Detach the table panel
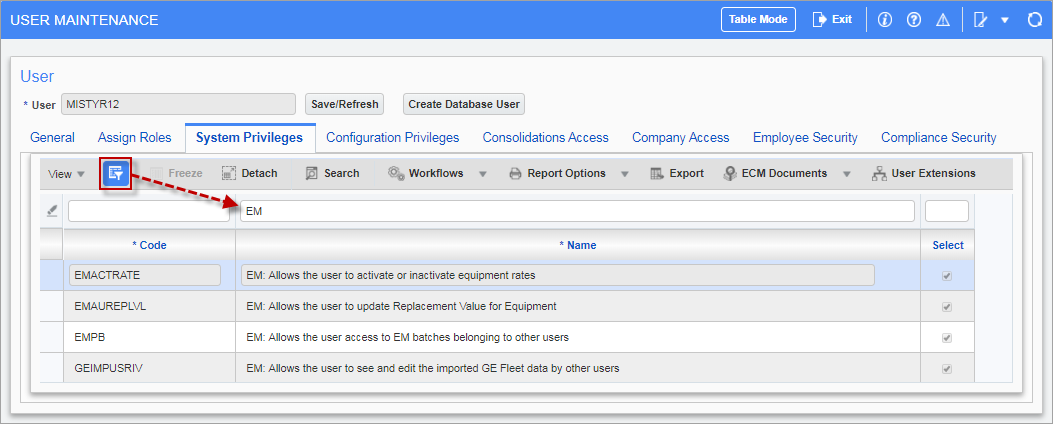This screenshot has height=424, width=1053. 249,173
